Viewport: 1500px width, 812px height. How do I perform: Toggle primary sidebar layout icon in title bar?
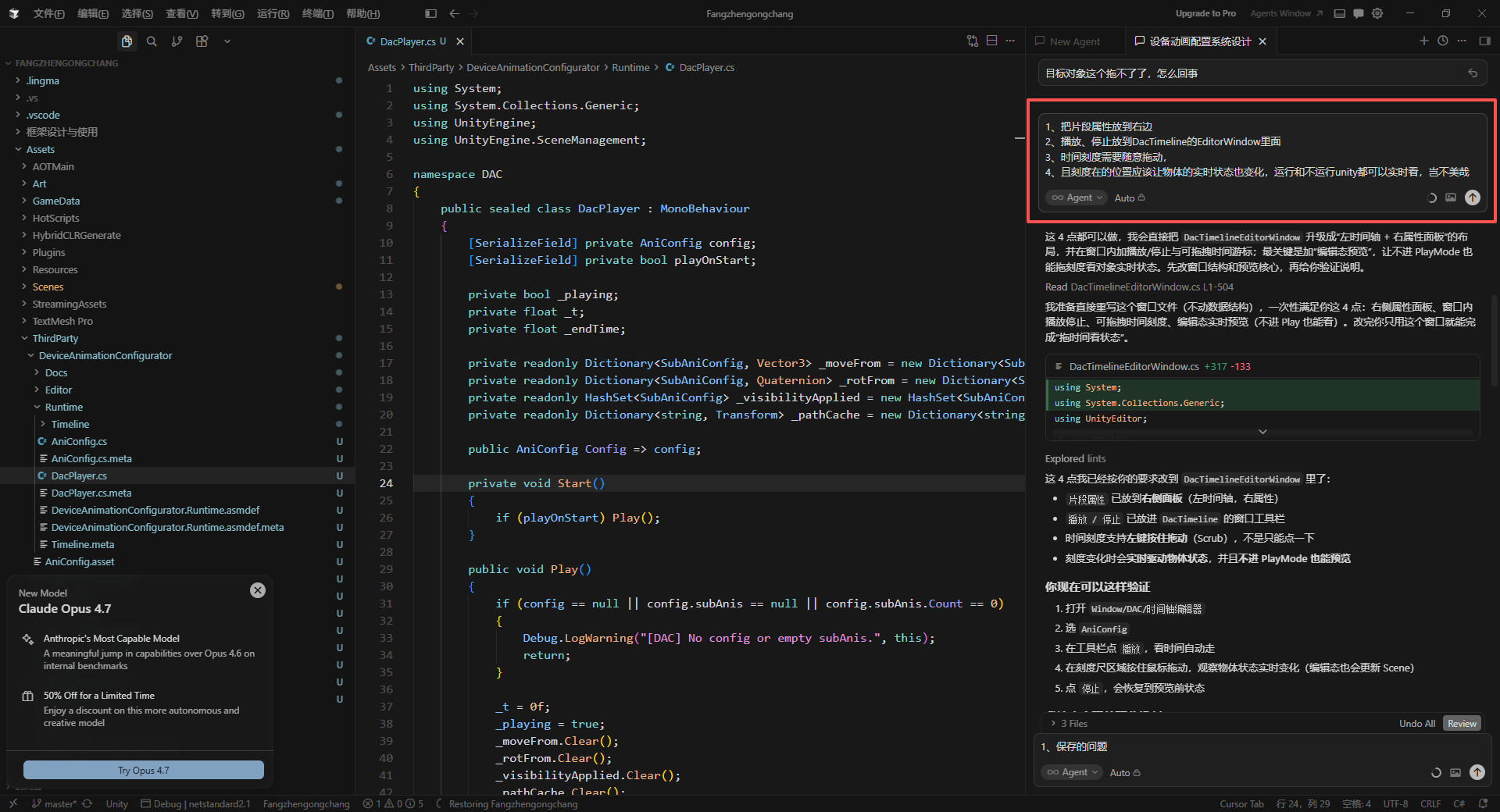[x=430, y=13]
